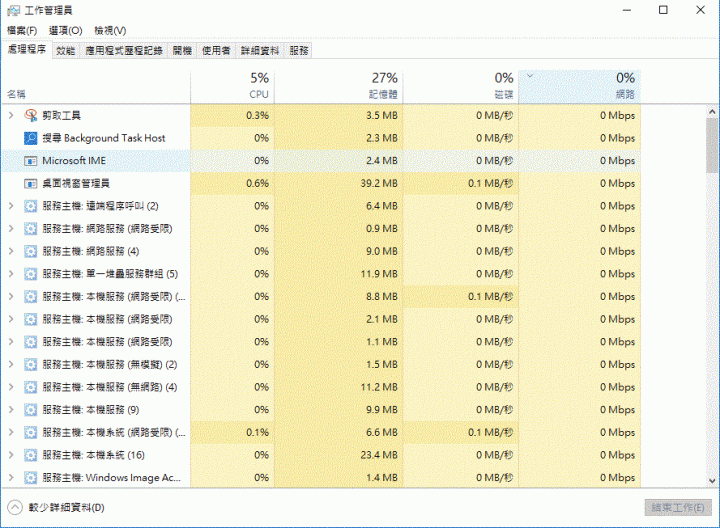Select the 處理程序 tab
This screenshot has height=528, width=720.
coord(27,50)
